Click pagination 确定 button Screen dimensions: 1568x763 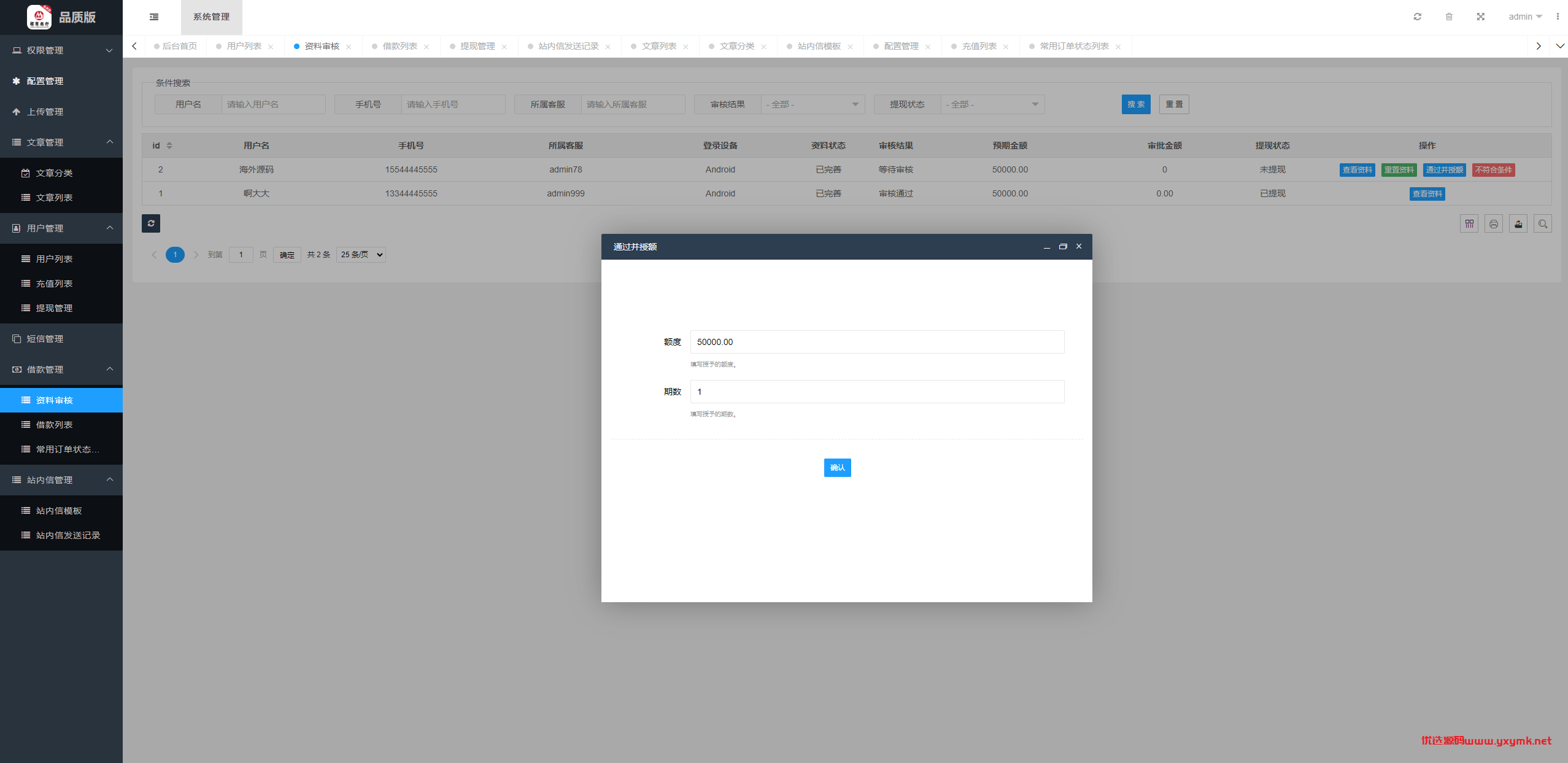287,255
